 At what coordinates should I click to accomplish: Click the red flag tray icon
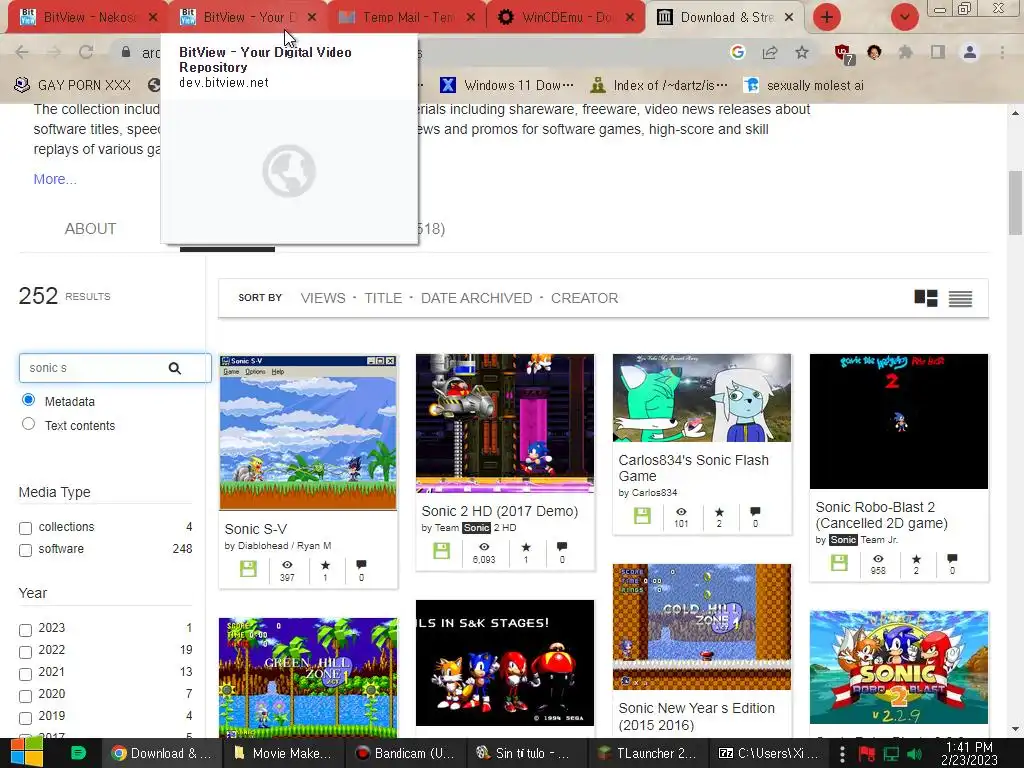[867, 754]
